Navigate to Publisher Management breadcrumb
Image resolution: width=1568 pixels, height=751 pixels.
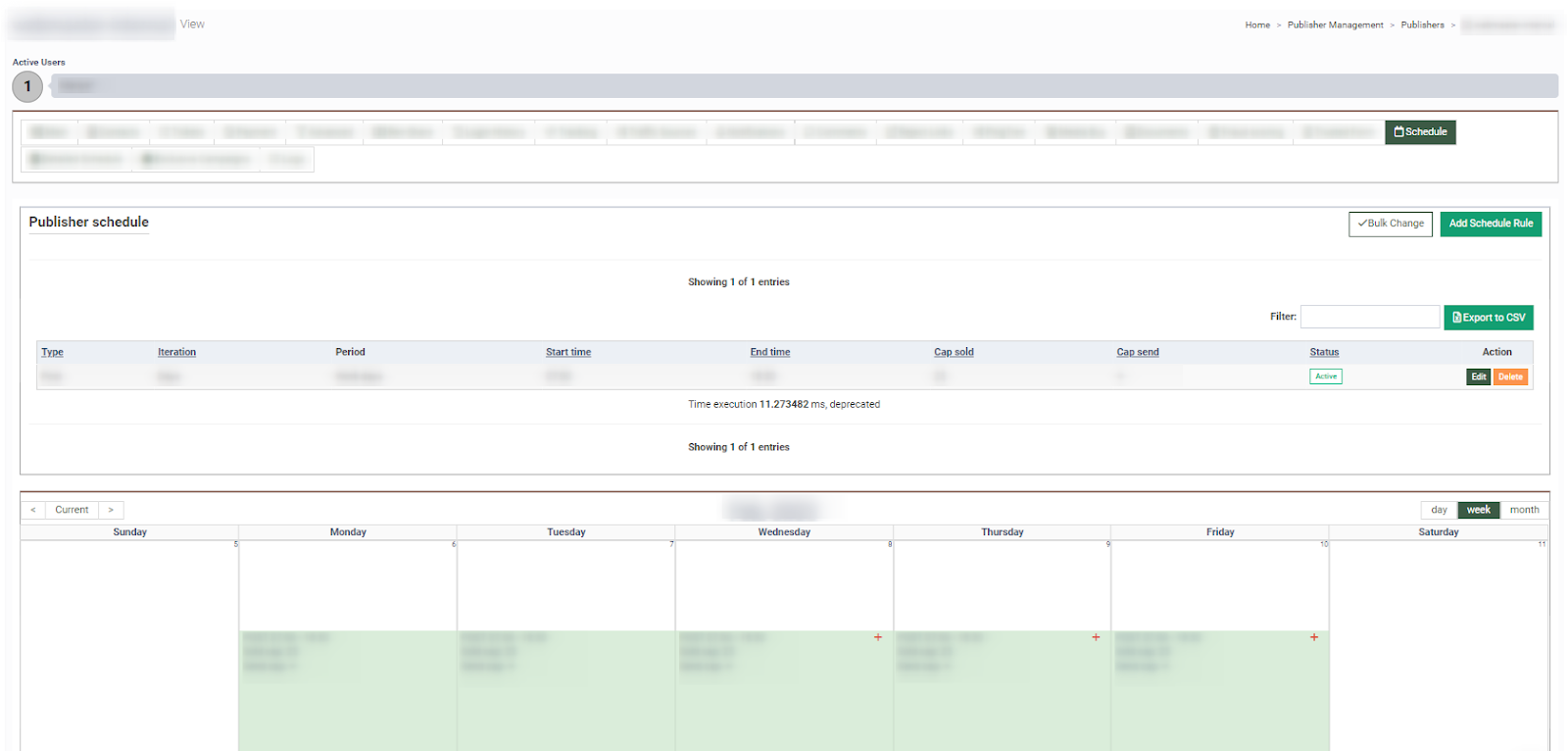click(x=1335, y=25)
